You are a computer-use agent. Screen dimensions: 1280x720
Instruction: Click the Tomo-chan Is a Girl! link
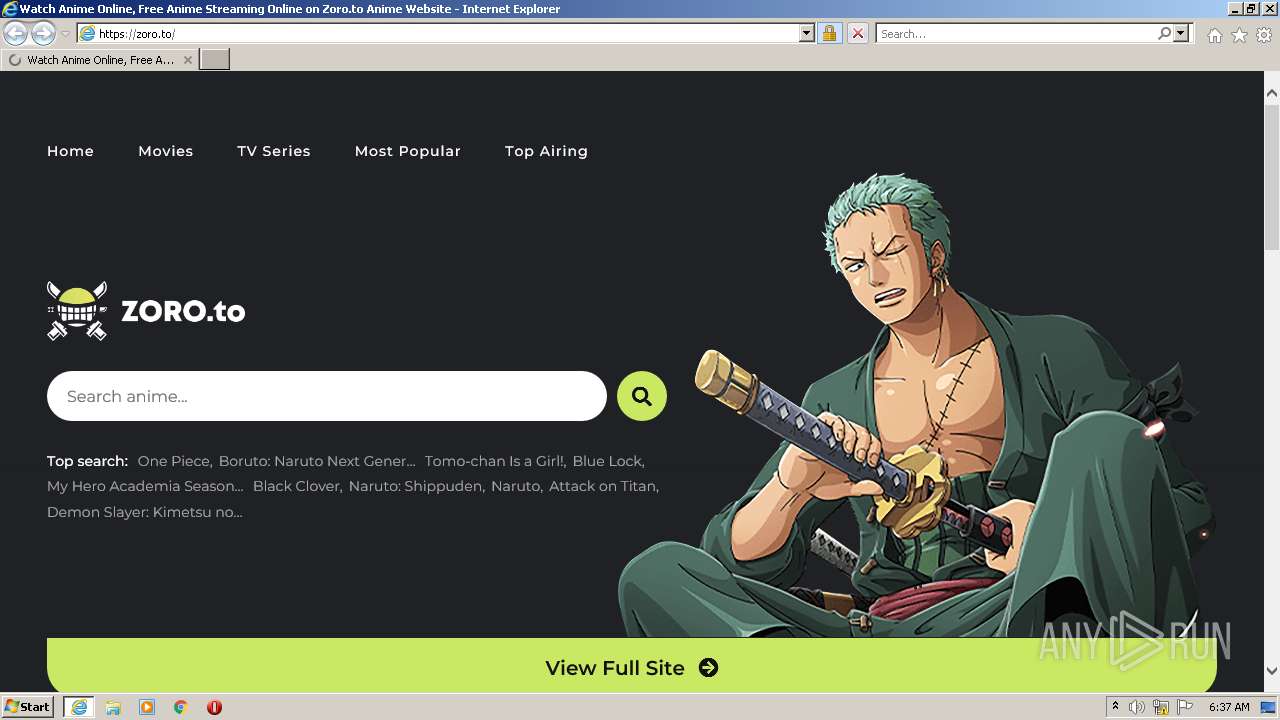pos(495,461)
